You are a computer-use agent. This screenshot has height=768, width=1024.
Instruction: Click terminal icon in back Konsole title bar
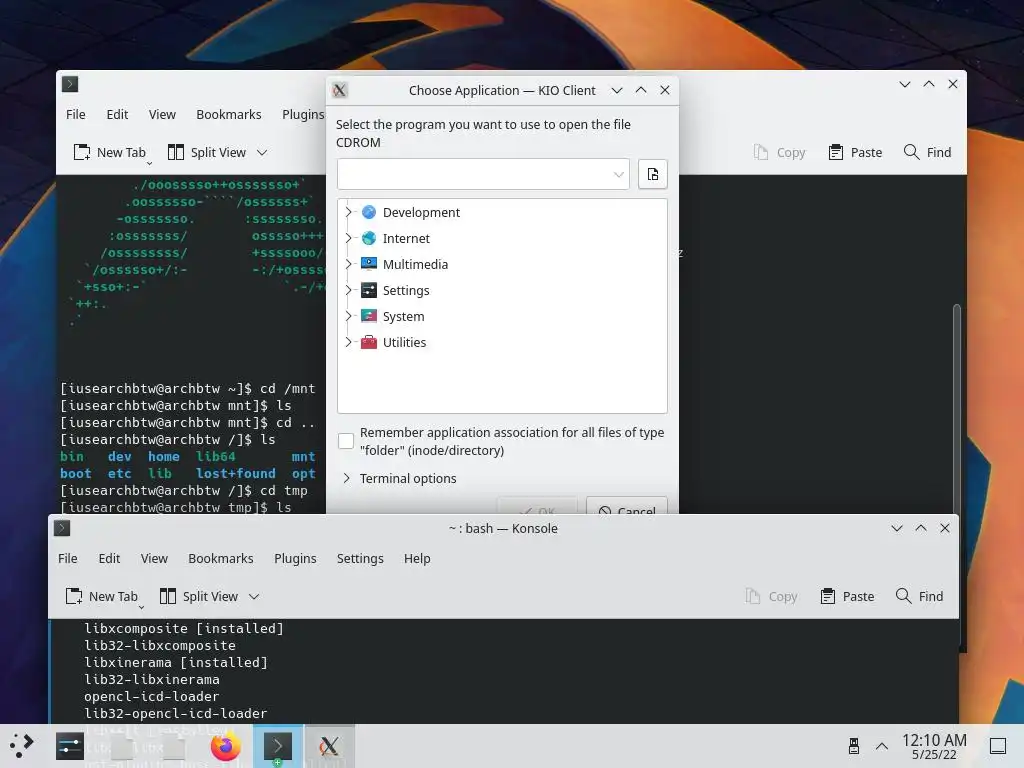(70, 84)
